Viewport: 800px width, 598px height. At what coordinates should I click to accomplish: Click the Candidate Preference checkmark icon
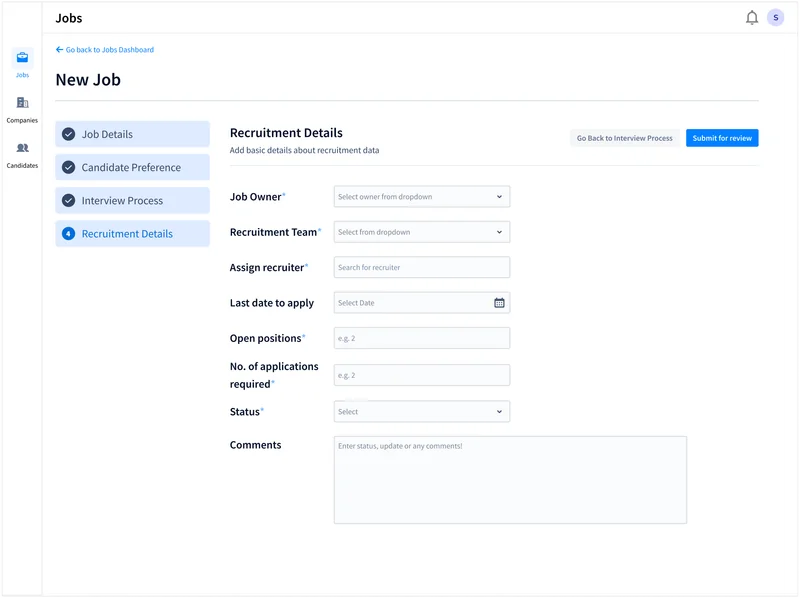(x=68, y=167)
